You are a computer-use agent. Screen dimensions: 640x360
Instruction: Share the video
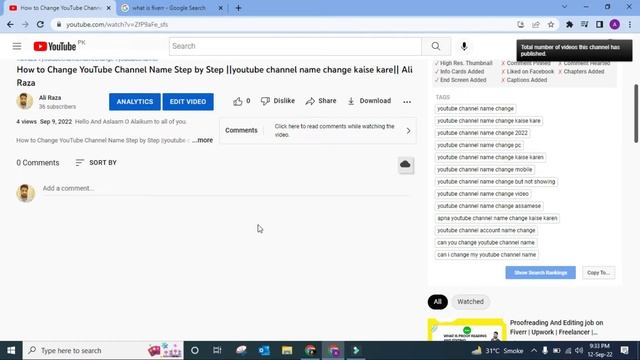coord(321,101)
